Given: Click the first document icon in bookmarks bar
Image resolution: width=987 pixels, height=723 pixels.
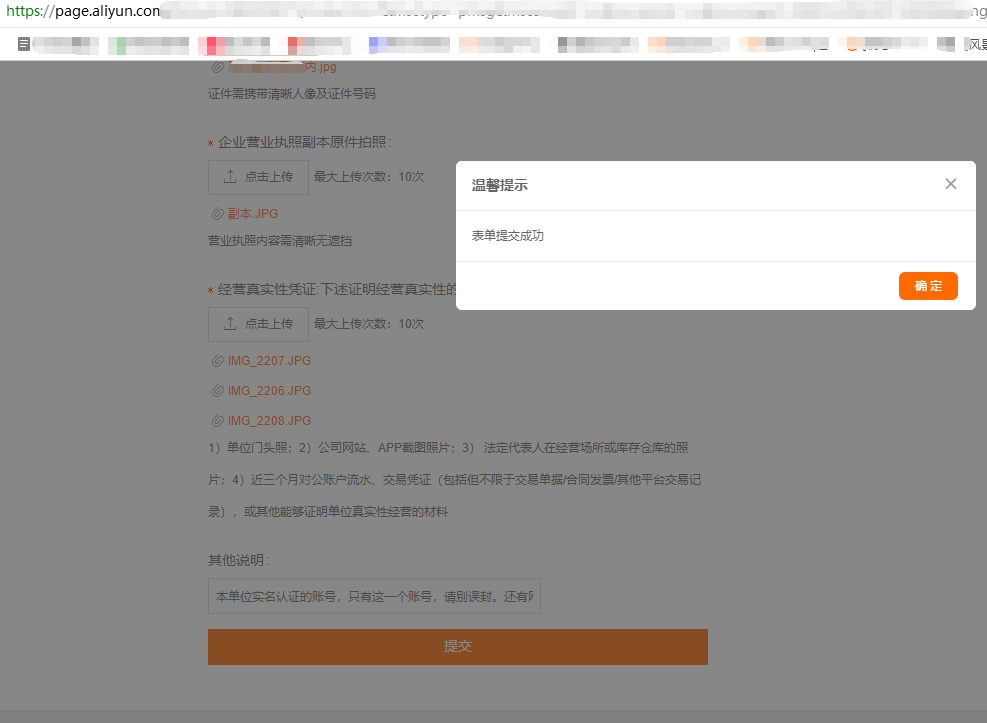Looking at the screenshot, I should click(24, 44).
